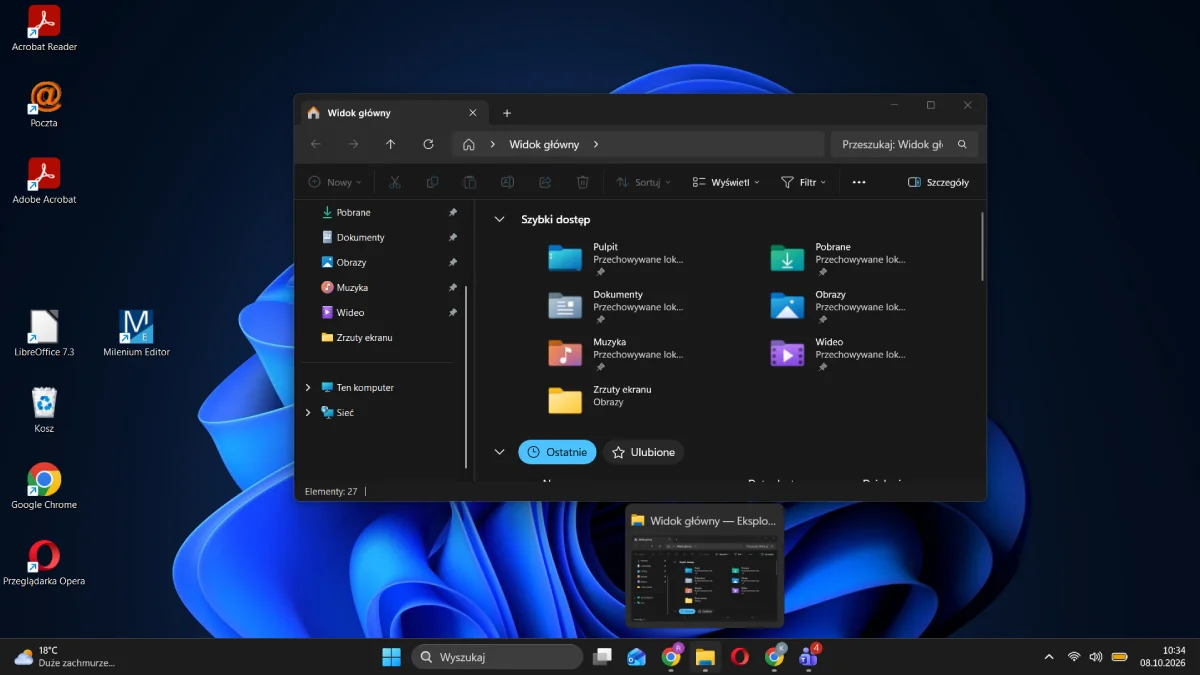Click the pin icon beside sidebar Muzyka
The width and height of the screenshot is (1200, 675).
(453, 287)
